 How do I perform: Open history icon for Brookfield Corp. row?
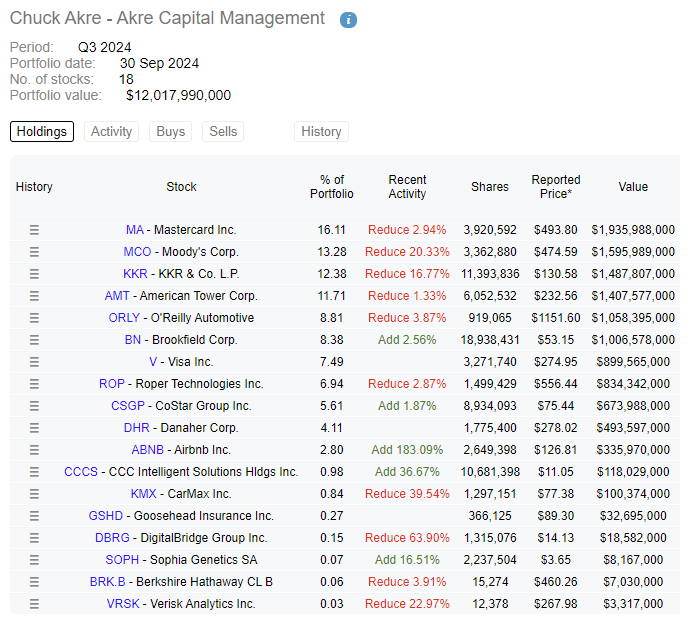point(34,340)
